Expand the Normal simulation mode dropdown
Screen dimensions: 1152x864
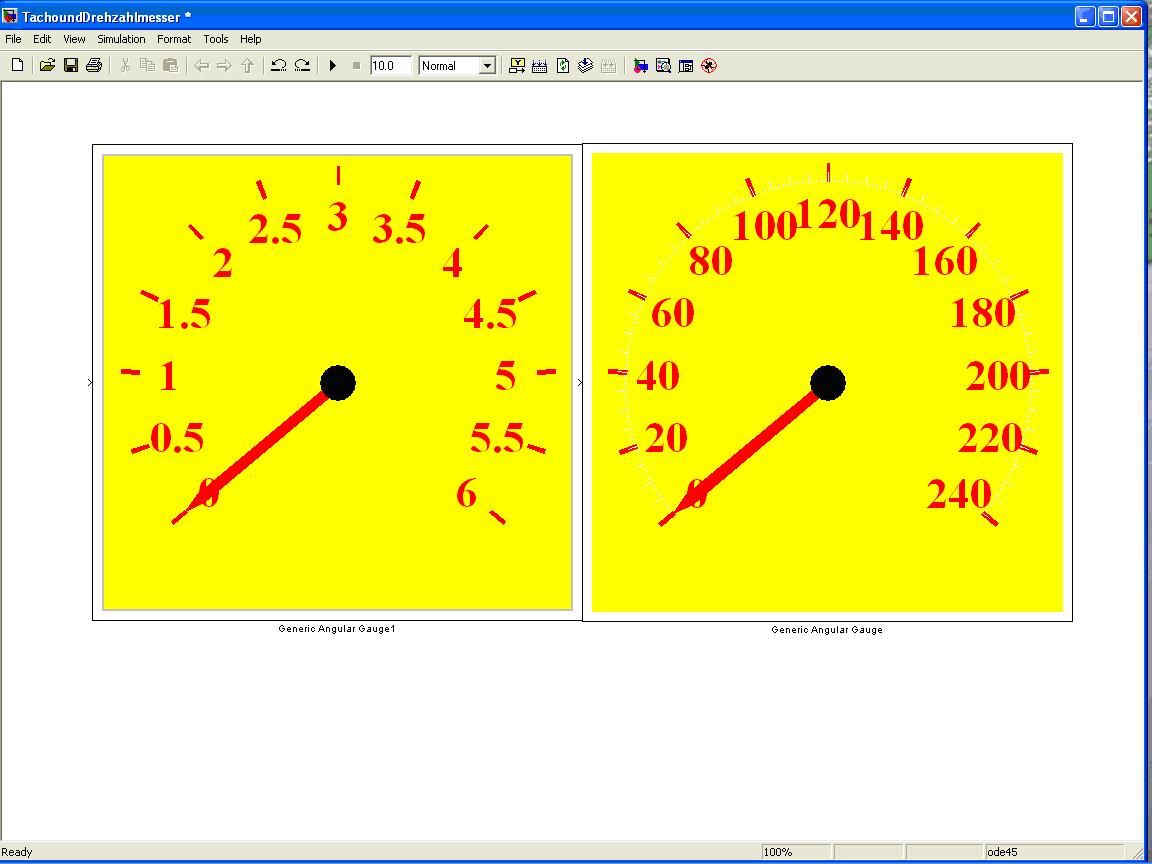click(x=487, y=66)
